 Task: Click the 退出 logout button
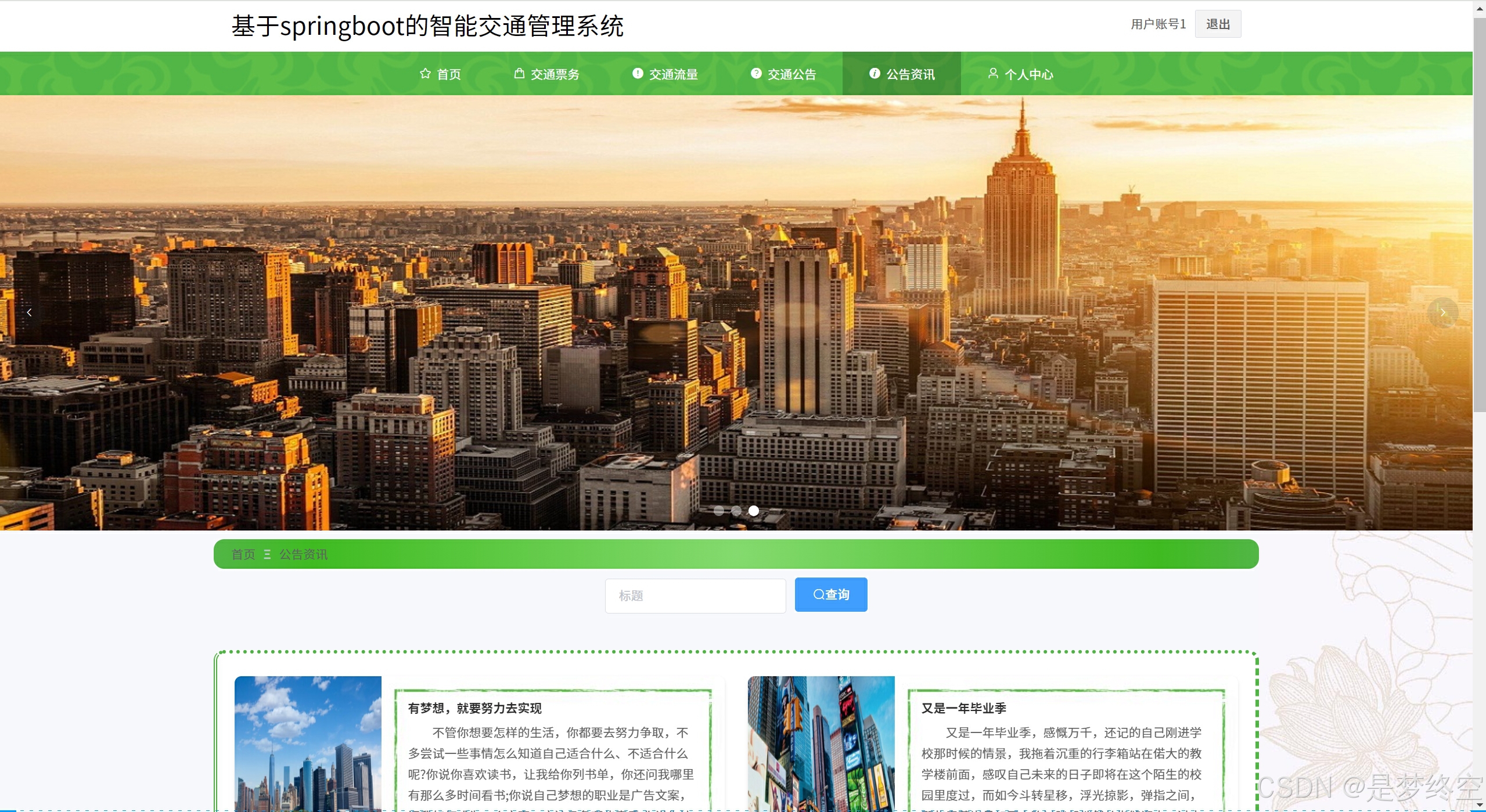tap(1218, 24)
